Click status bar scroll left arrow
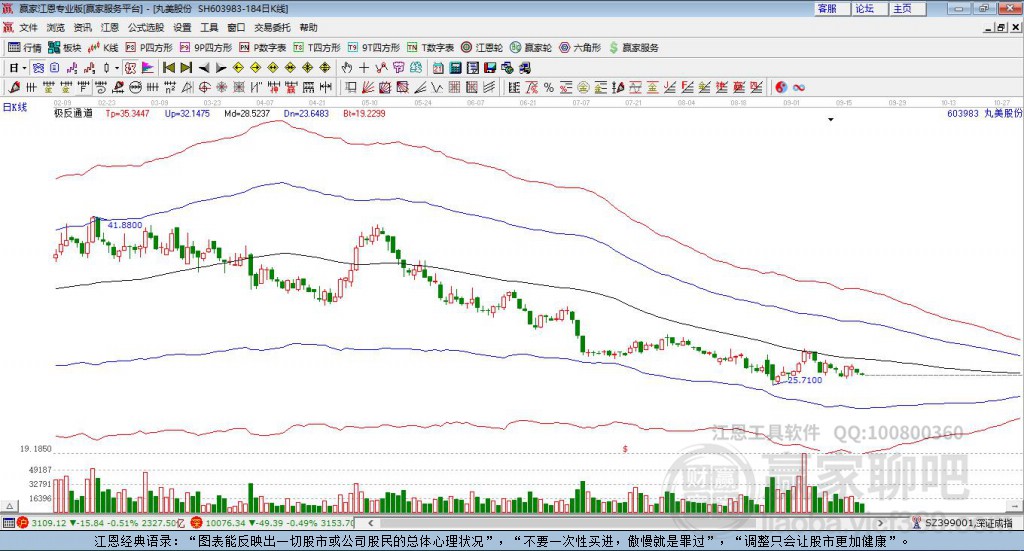Viewport: 1024px width, 551px height. 370,523
